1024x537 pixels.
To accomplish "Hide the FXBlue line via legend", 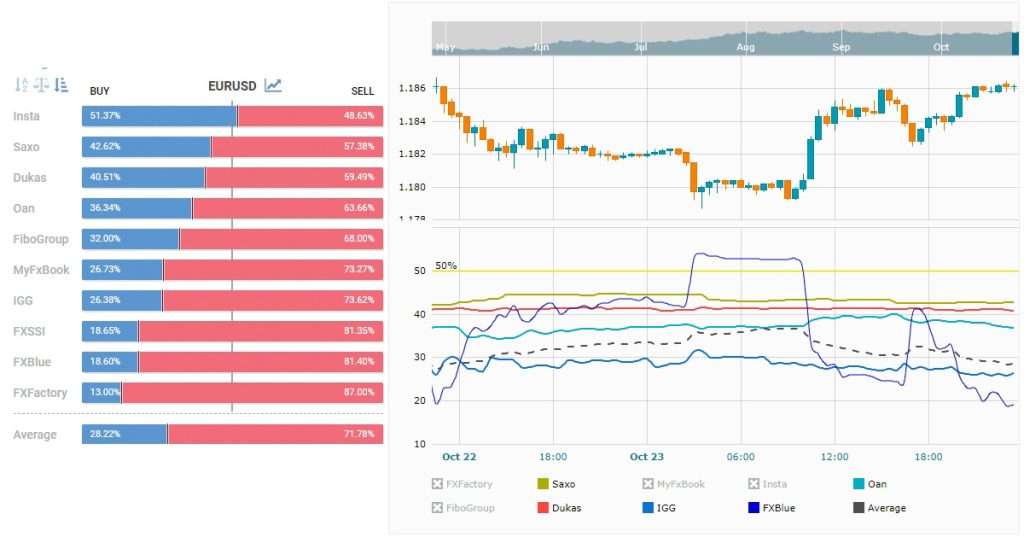I will (x=755, y=508).
